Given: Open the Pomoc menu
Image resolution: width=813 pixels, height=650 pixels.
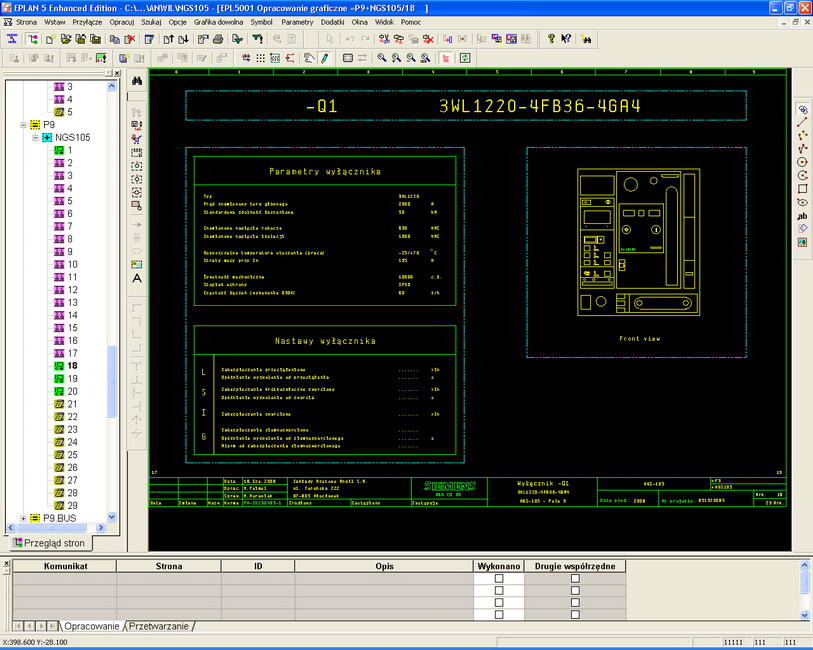Looking at the screenshot, I should 411,22.
